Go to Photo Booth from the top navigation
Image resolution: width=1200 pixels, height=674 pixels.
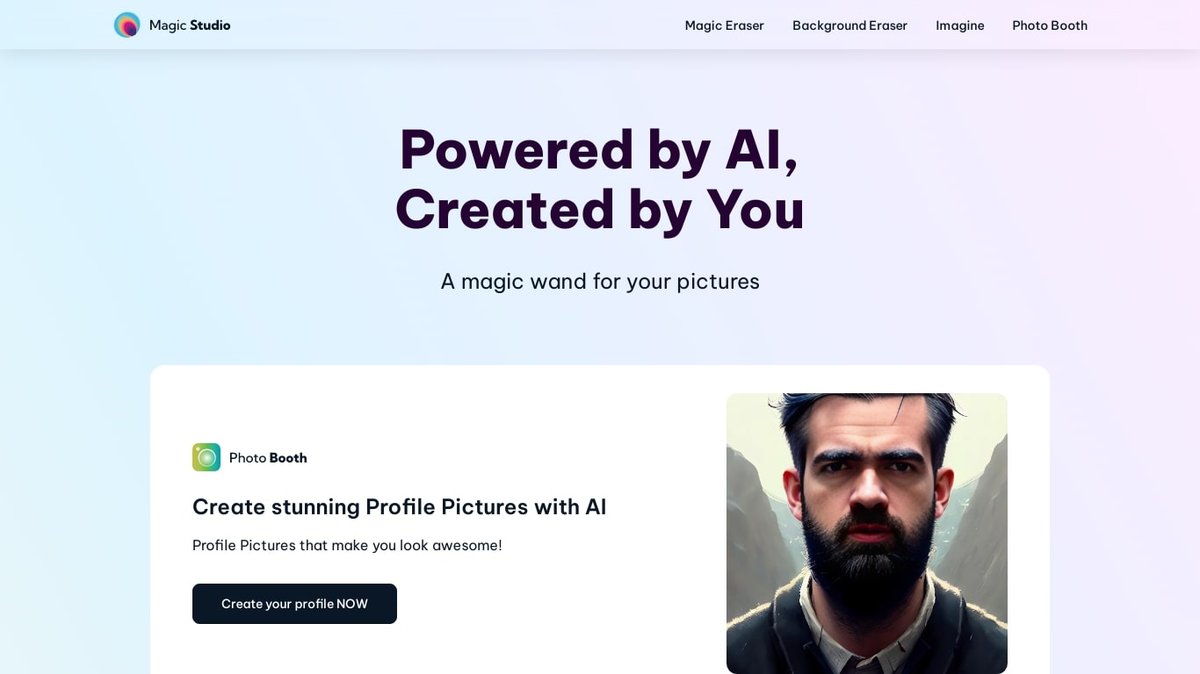coord(1049,25)
